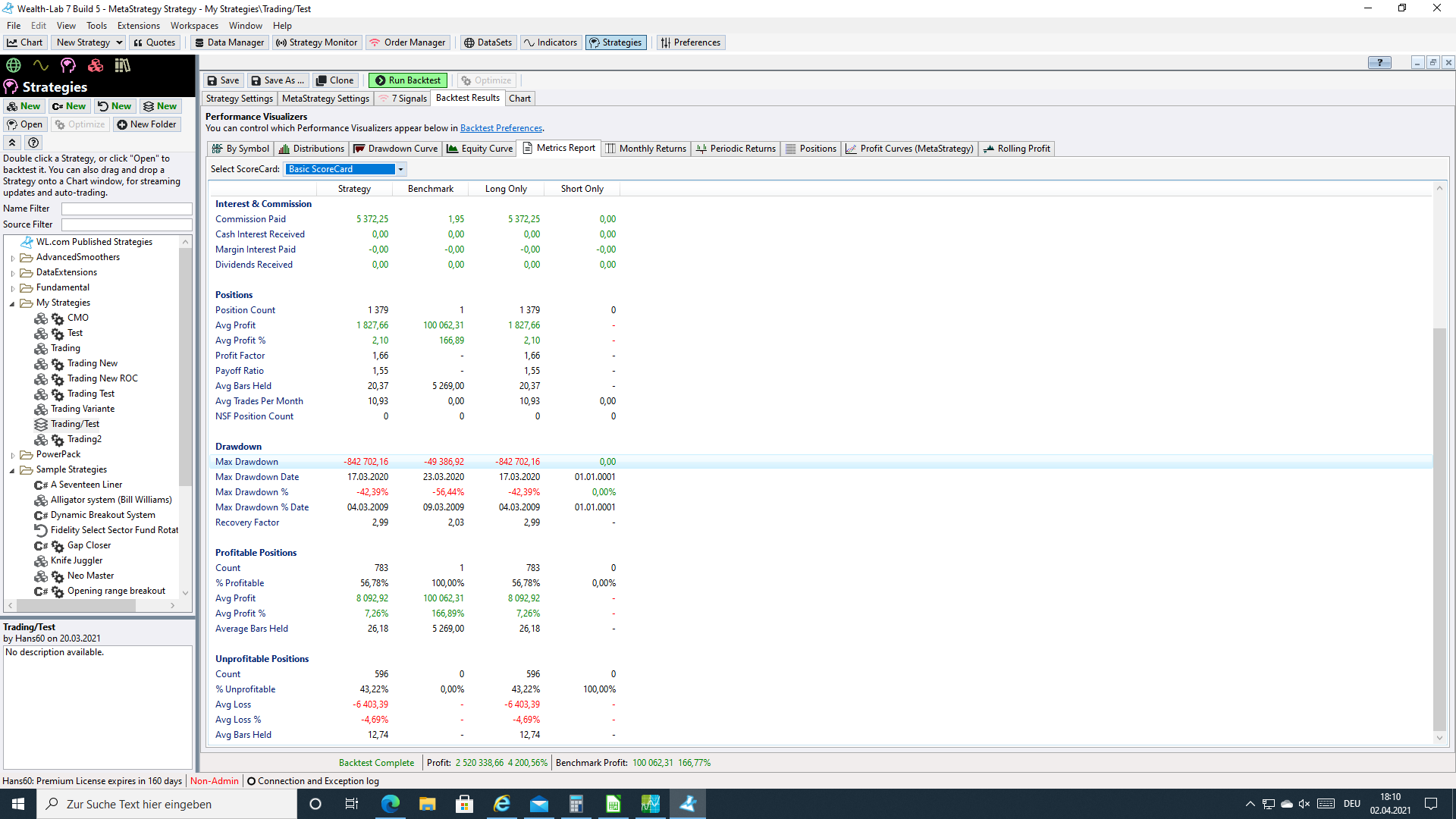Viewport: 1456px width, 819px height.
Task: Click the Source Filter input field
Action: coord(127,224)
